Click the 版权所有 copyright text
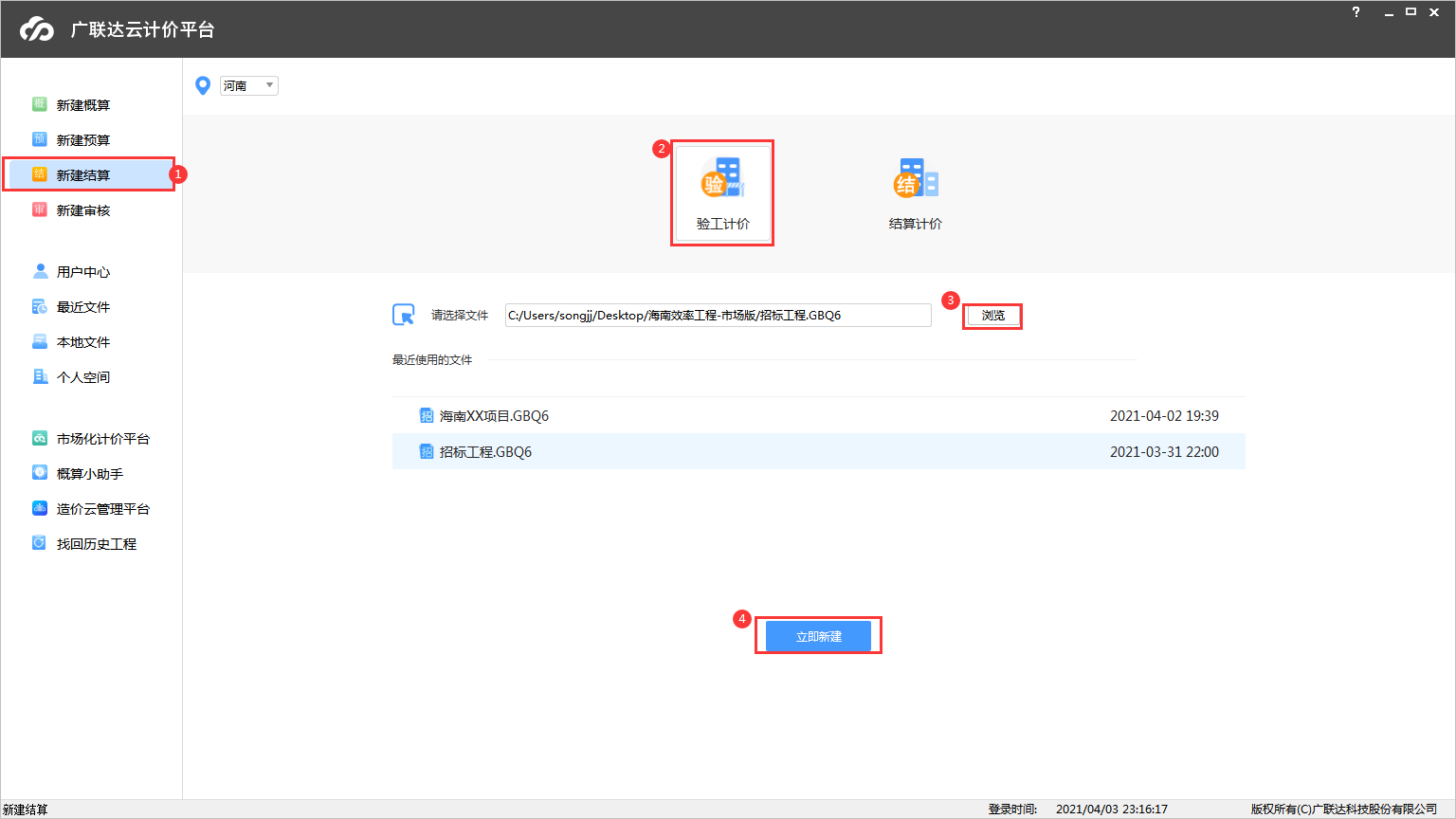Image resolution: width=1456 pixels, height=819 pixels. pos(1344,810)
